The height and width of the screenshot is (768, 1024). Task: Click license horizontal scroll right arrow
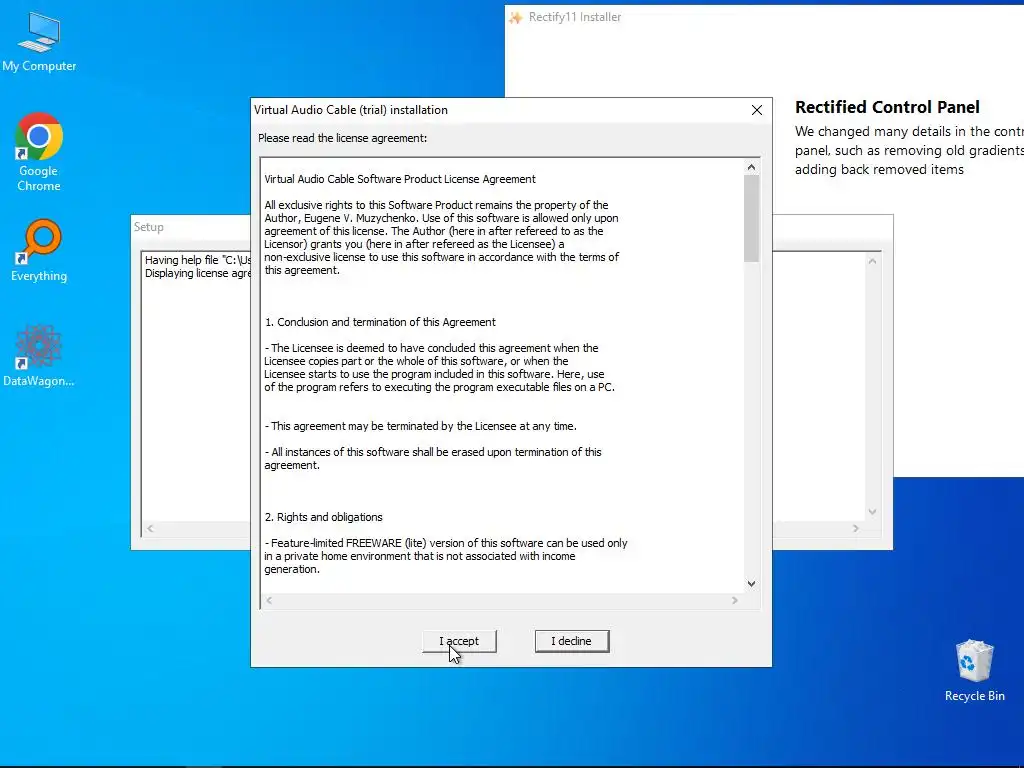pos(735,600)
